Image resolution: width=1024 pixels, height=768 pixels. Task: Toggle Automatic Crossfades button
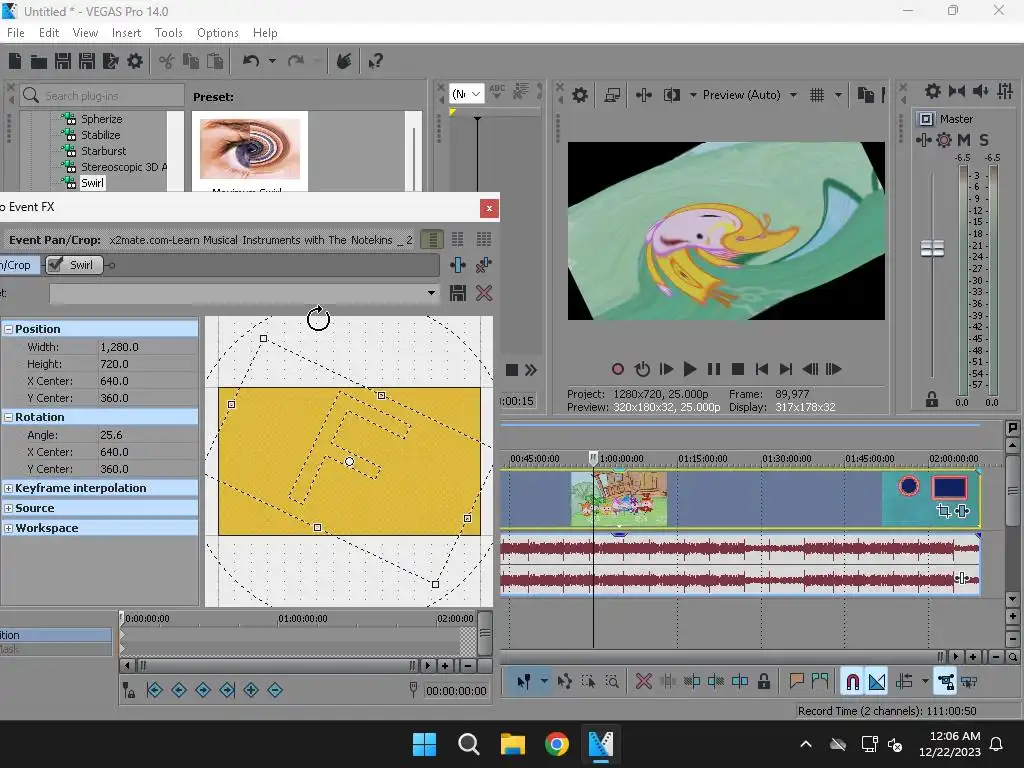coord(877,682)
